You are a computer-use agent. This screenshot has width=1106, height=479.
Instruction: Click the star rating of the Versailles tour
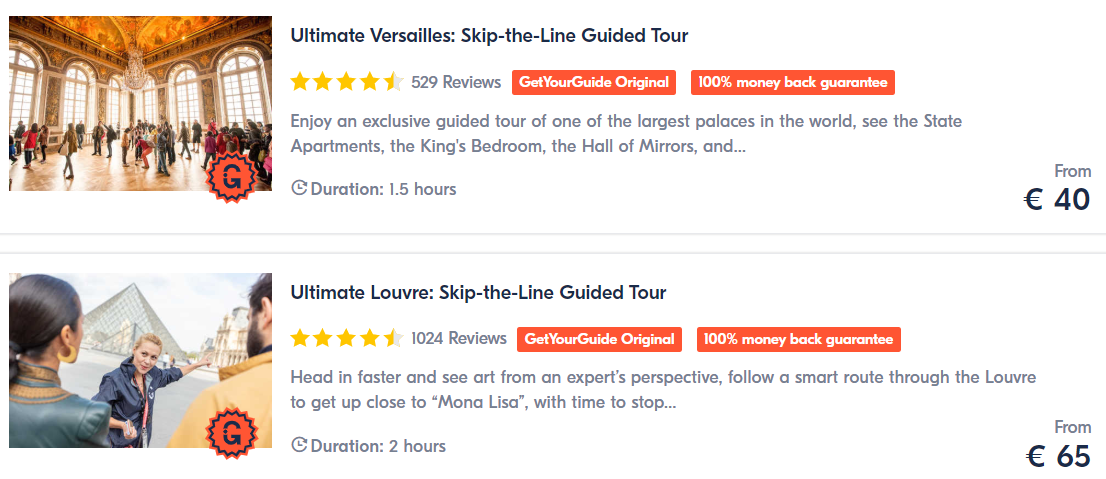(x=347, y=82)
